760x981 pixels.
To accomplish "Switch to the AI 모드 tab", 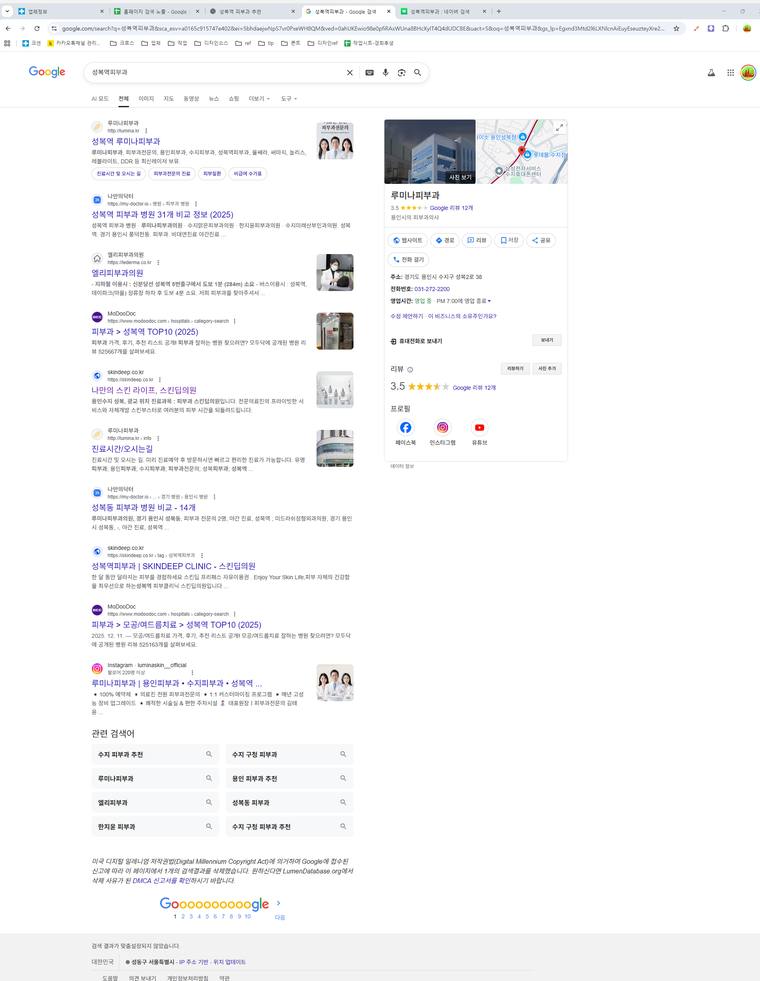I will click(x=99, y=99).
